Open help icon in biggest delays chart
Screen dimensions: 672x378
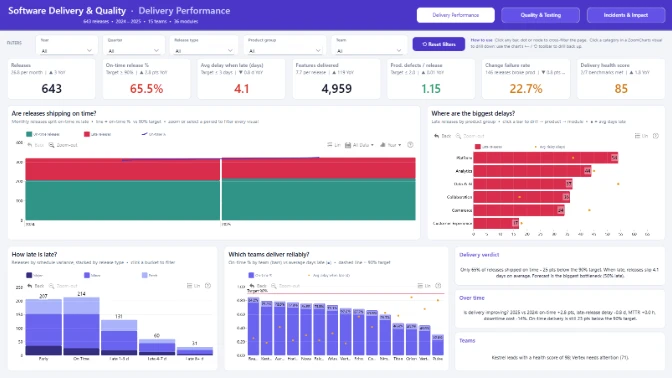click(x=656, y=136)
